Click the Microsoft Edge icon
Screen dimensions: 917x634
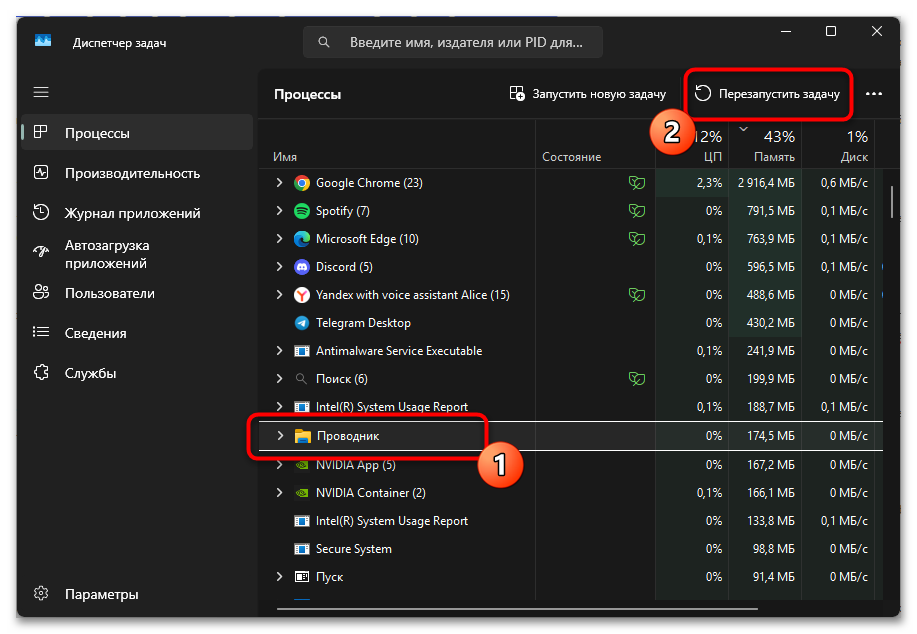point(302,239)
